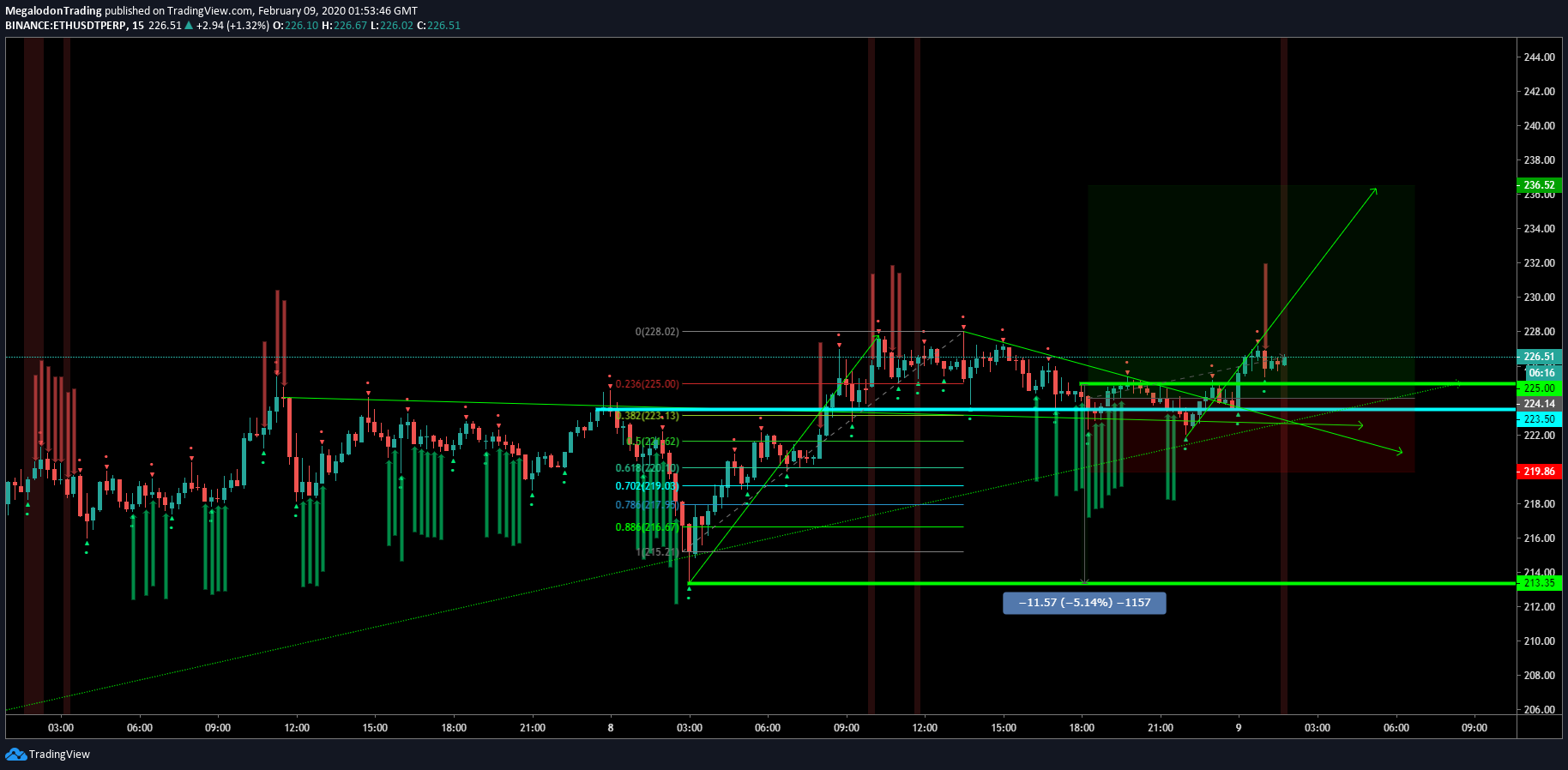Select the green 236.52 target price tag
Image resolution: width=1568 pixels, height=770 pixels.
point(1539,185)
